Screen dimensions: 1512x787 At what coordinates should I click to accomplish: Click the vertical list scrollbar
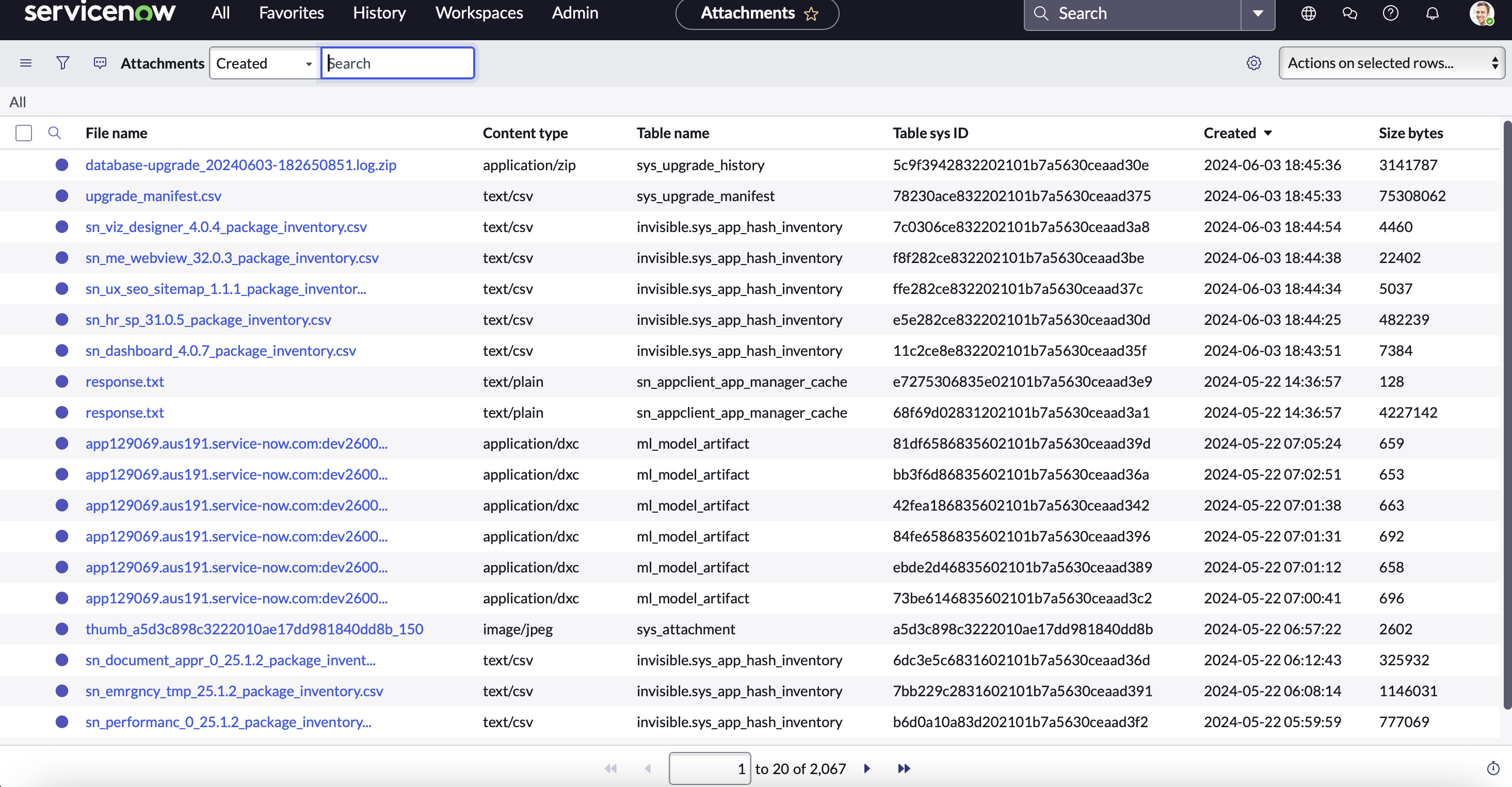coord(1507,414)
